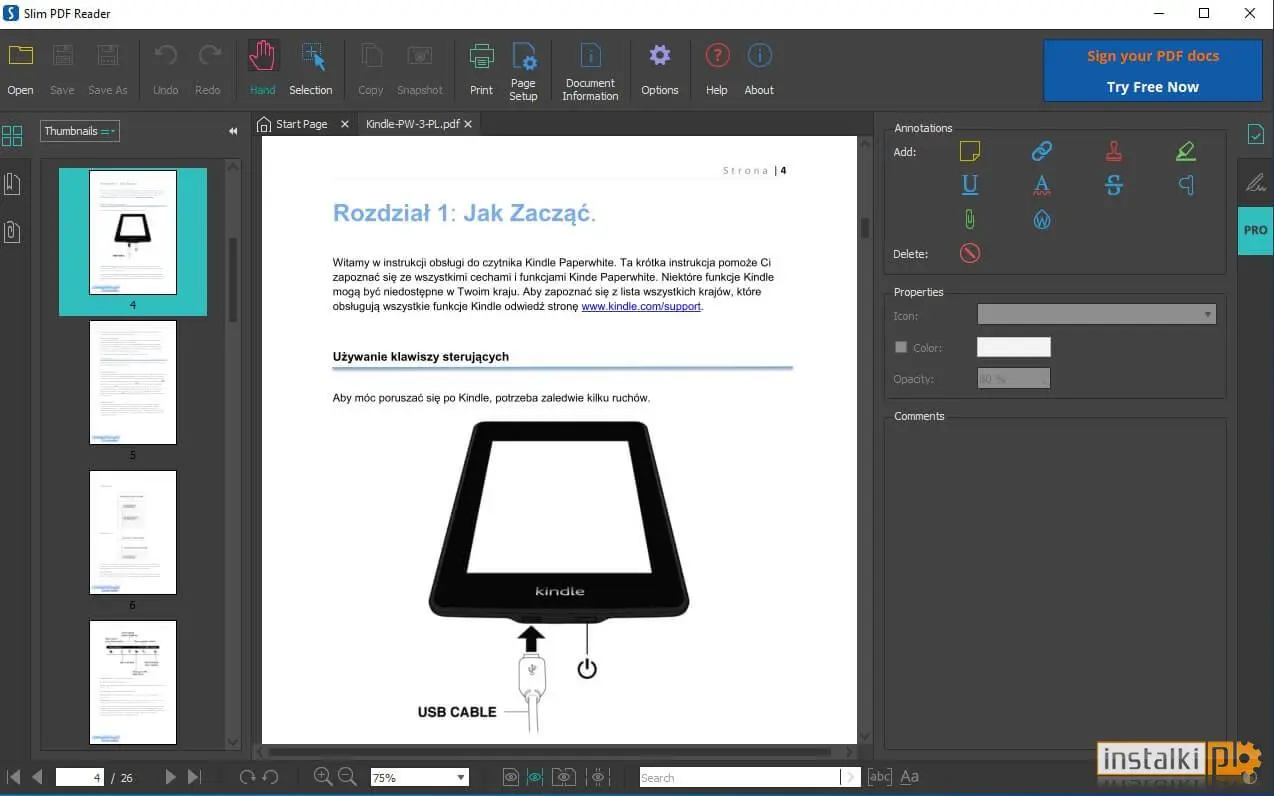Open the Opacity percentage field
This screenshot has width=1274, height=796.
[x=1014, y=379]
